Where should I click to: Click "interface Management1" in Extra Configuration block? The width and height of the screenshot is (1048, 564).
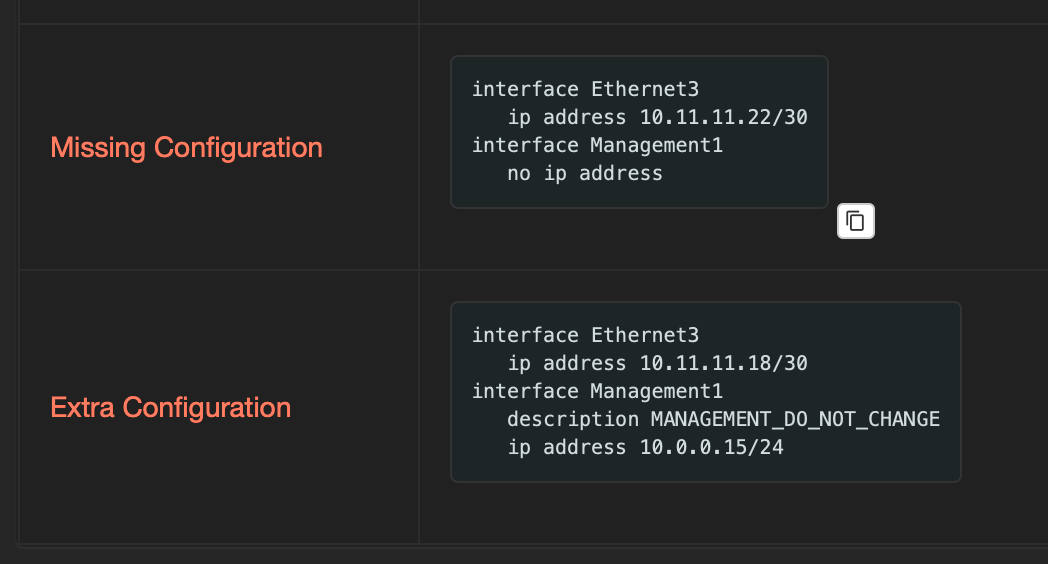[597, 391]
